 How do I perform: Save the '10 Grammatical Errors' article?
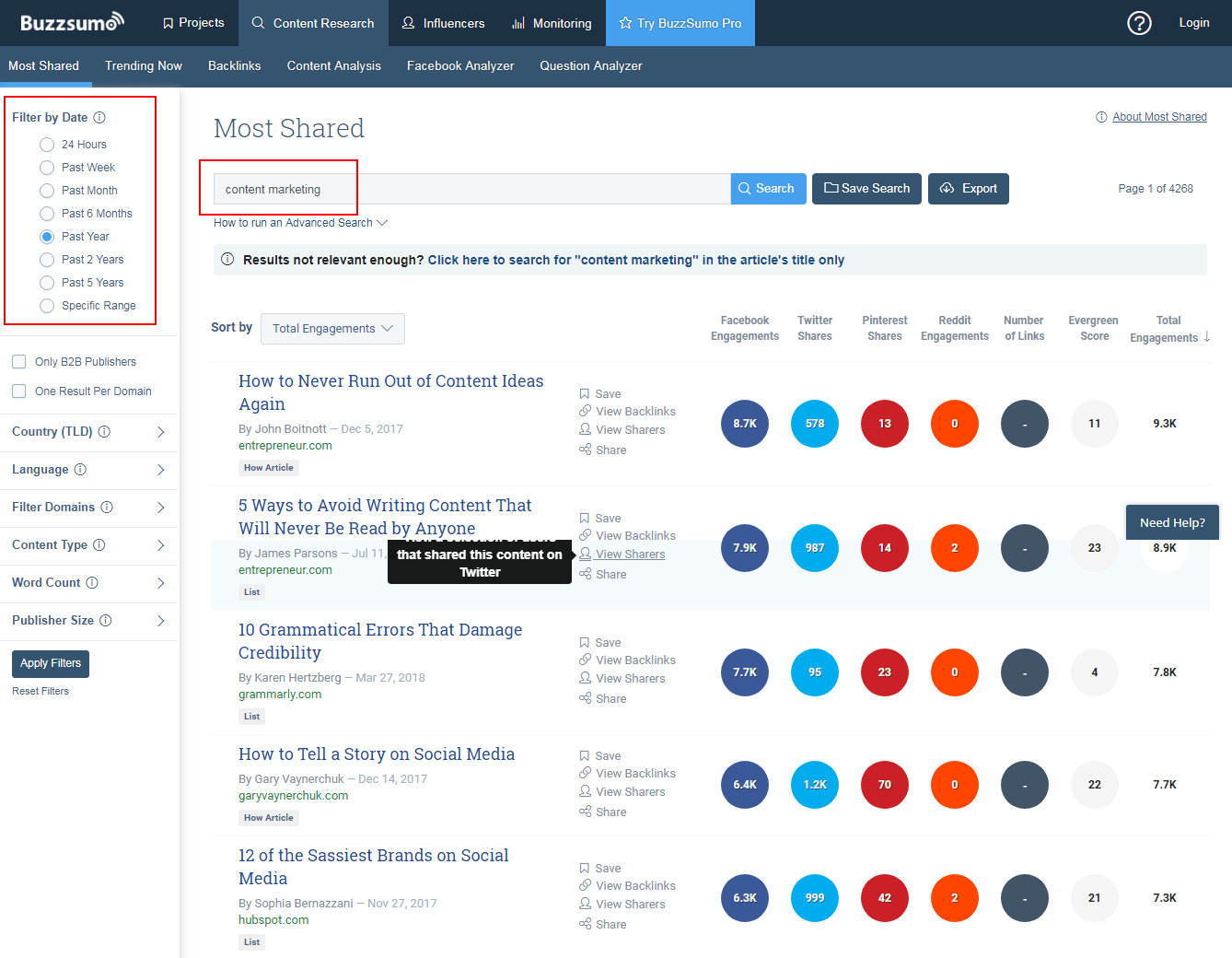(x=600, y=642)
